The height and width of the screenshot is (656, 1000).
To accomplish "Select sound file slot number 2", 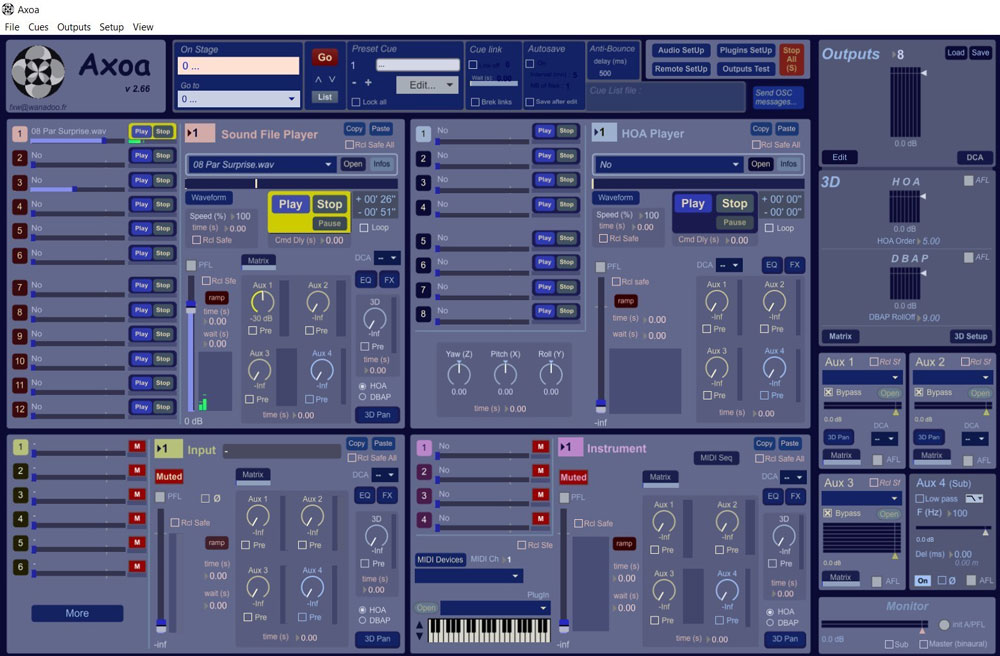I will [19, 158].
